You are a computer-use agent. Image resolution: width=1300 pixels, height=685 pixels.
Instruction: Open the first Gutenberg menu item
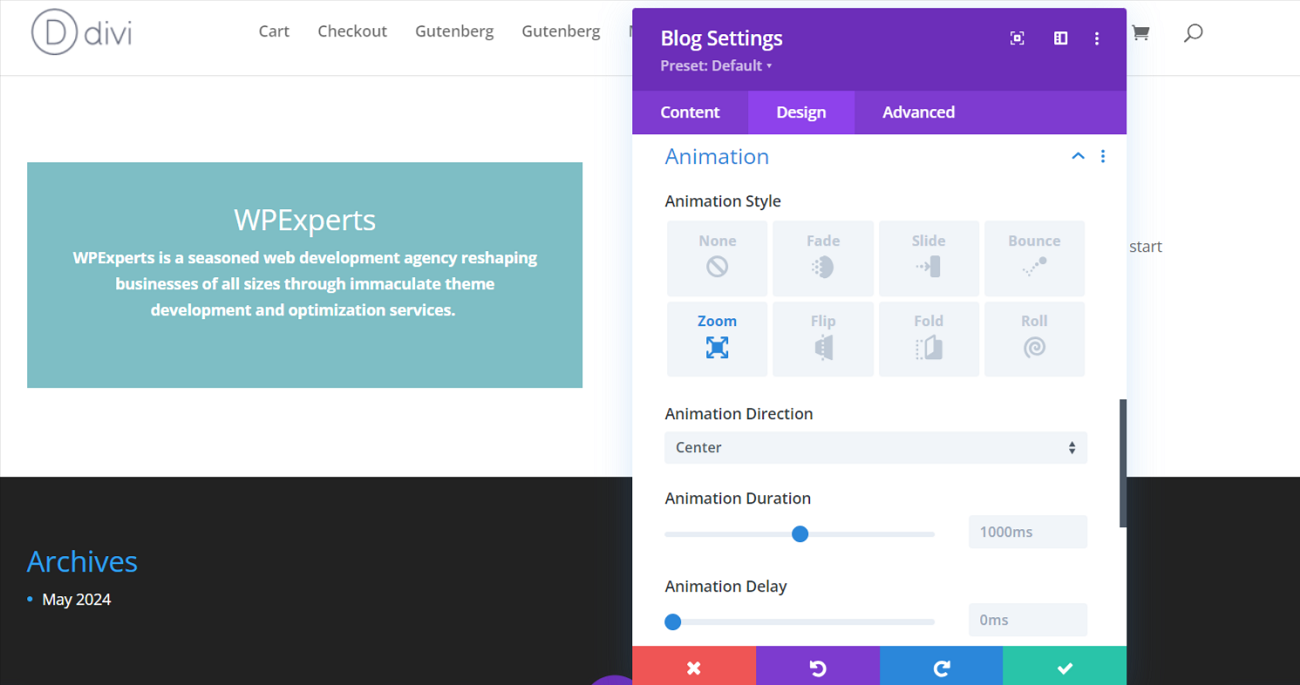coord(454,31)
